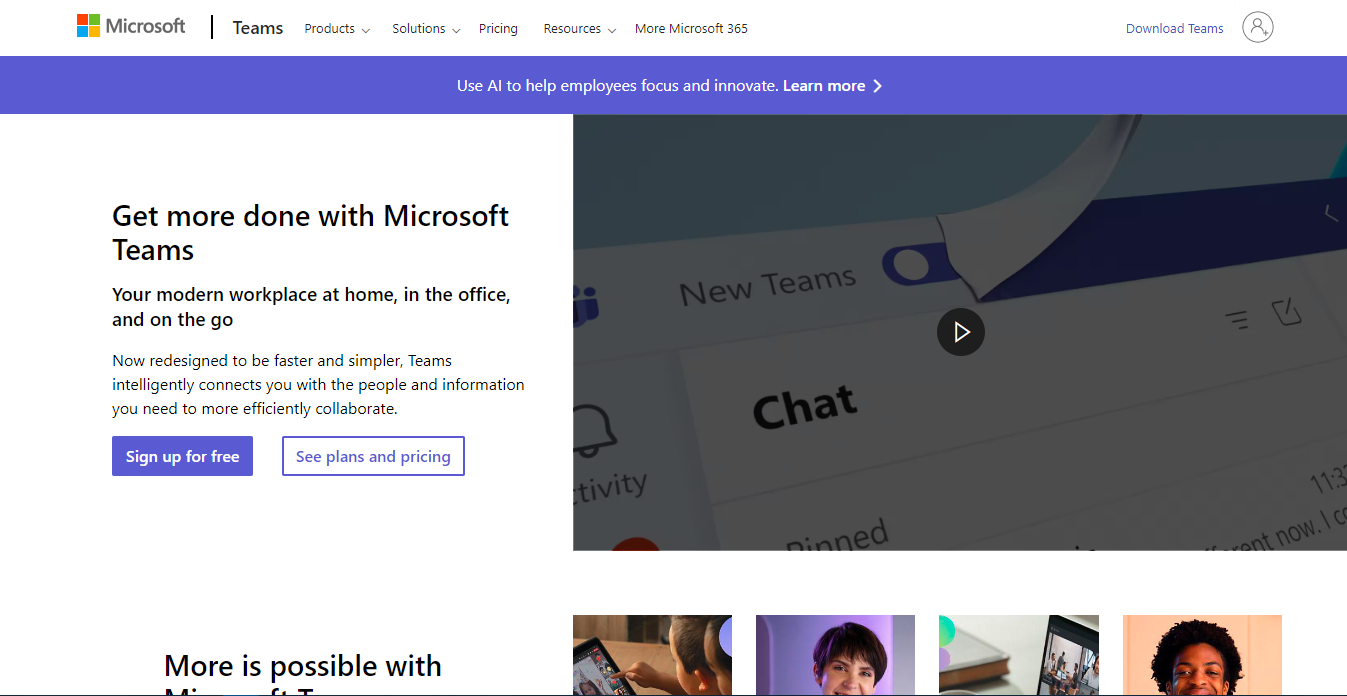Open the Teams product home link
This screenshot has width=1347, height=696.
point(258,28)
